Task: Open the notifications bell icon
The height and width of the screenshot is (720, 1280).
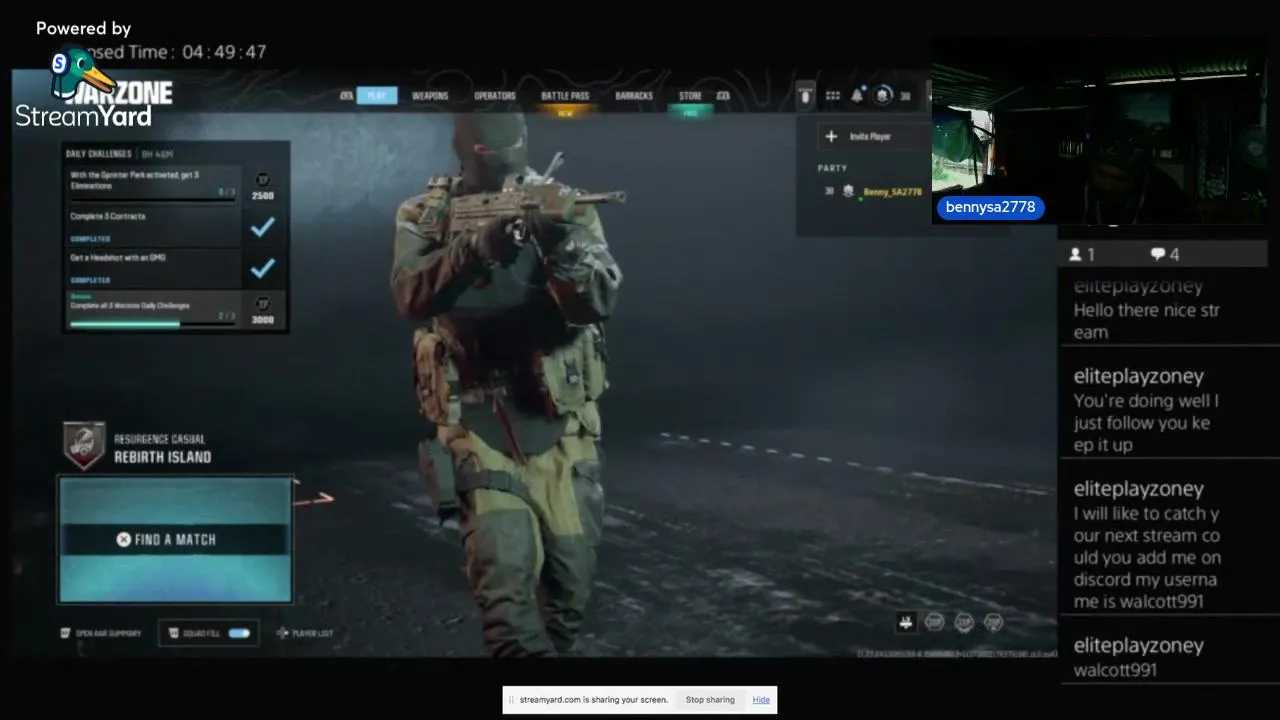Action: coord(857,96)
